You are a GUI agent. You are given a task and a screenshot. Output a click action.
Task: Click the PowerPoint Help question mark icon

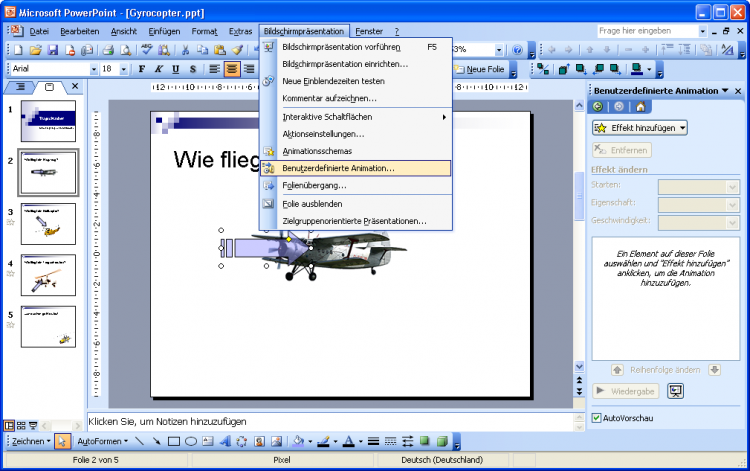[517, 50]
